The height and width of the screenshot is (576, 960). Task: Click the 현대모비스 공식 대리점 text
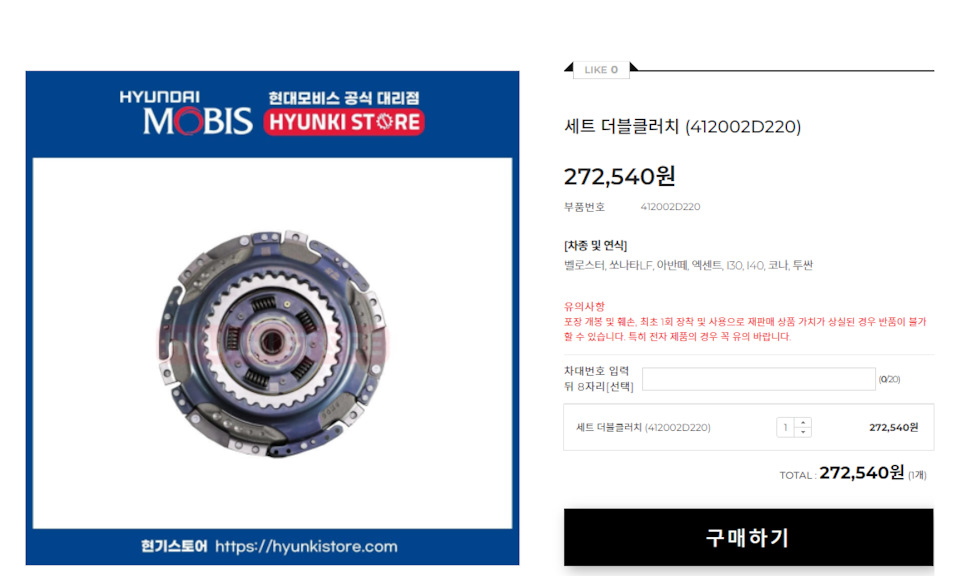(x=343, y=98)
